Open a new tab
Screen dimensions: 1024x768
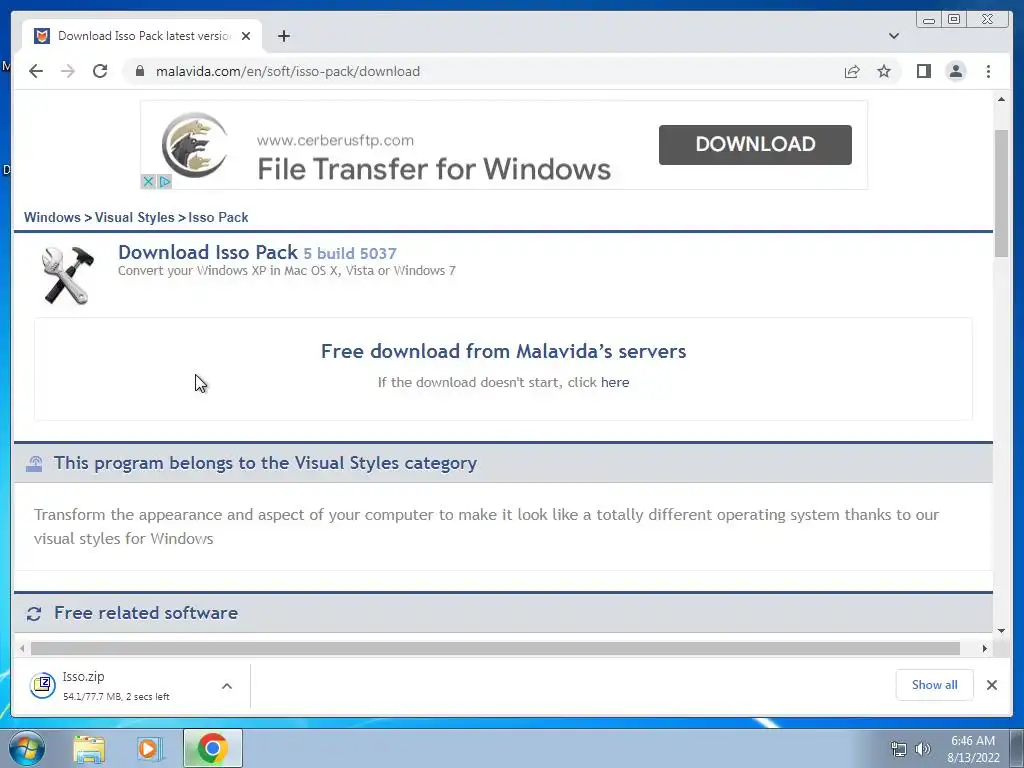coord(283,36)
